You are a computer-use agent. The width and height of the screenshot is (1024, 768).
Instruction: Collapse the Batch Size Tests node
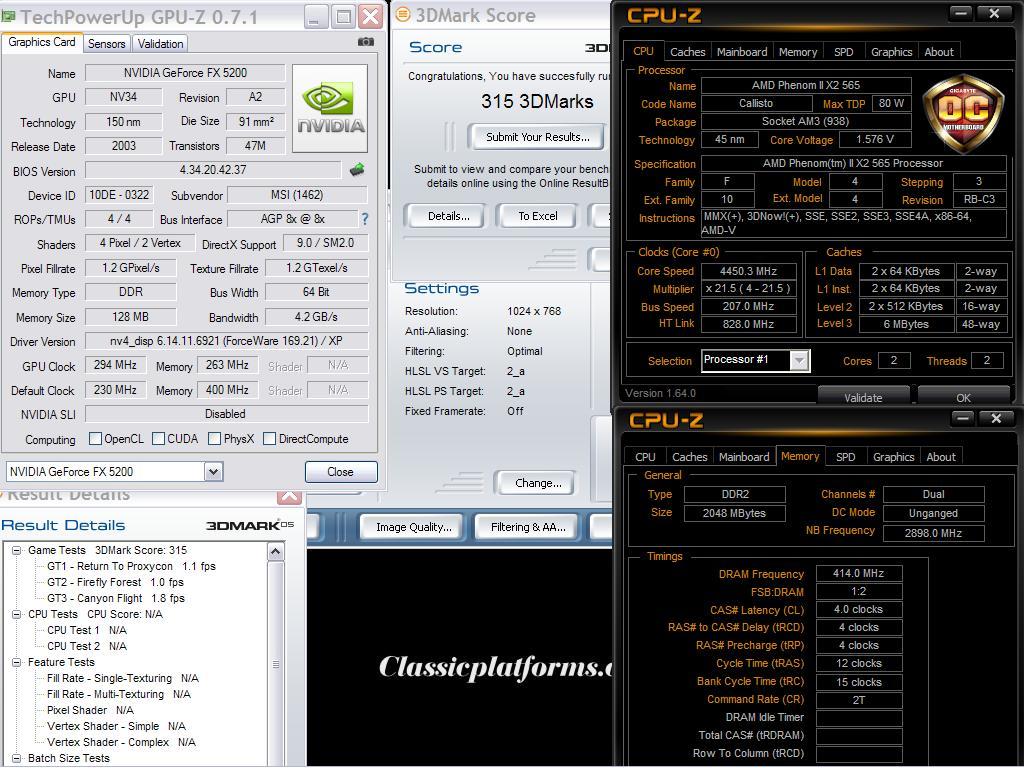click(x=17, y=758)
